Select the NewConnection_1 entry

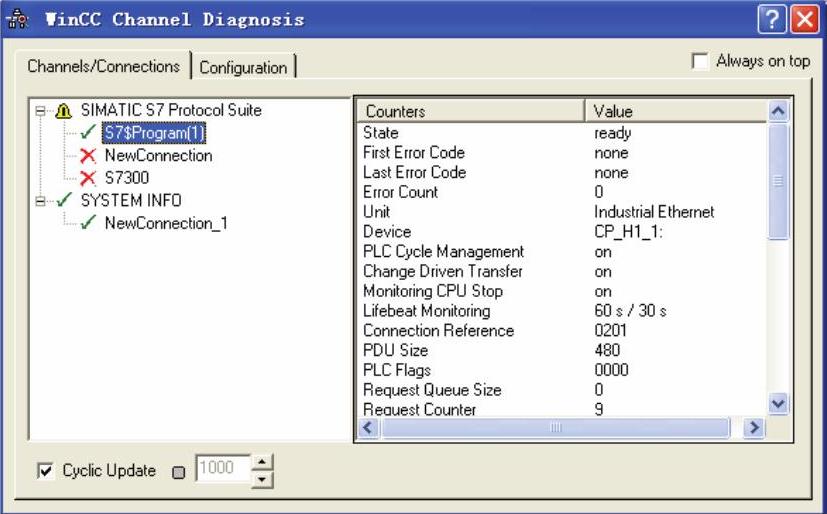point(166,223)
